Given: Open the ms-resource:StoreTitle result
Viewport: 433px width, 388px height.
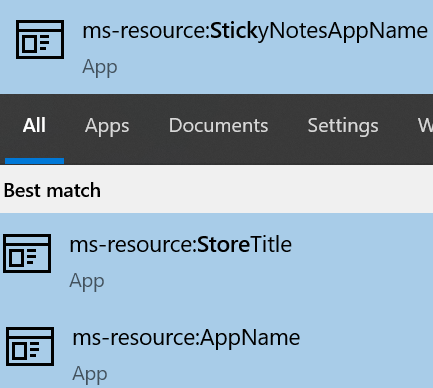Looking at the screenshot, I should 216,260.
